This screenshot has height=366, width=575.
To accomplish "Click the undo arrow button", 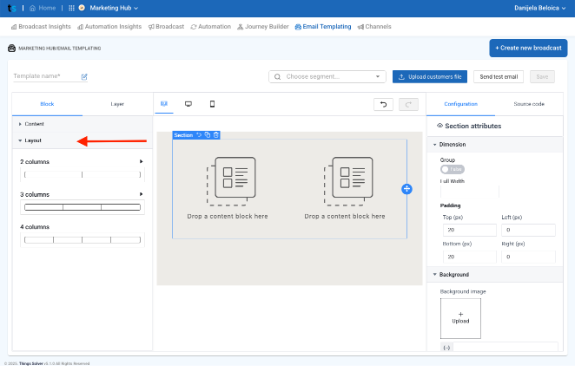I will point(383,105).
